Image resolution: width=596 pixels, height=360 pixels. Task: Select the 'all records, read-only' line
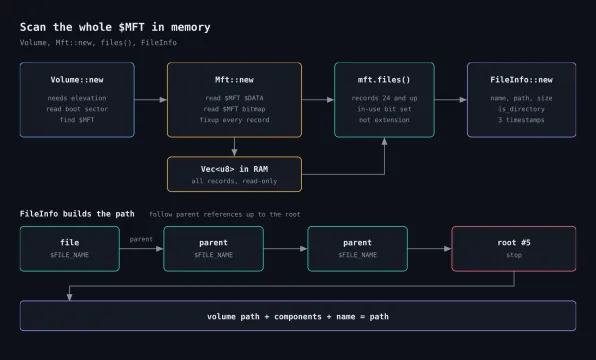click(234, 181)
